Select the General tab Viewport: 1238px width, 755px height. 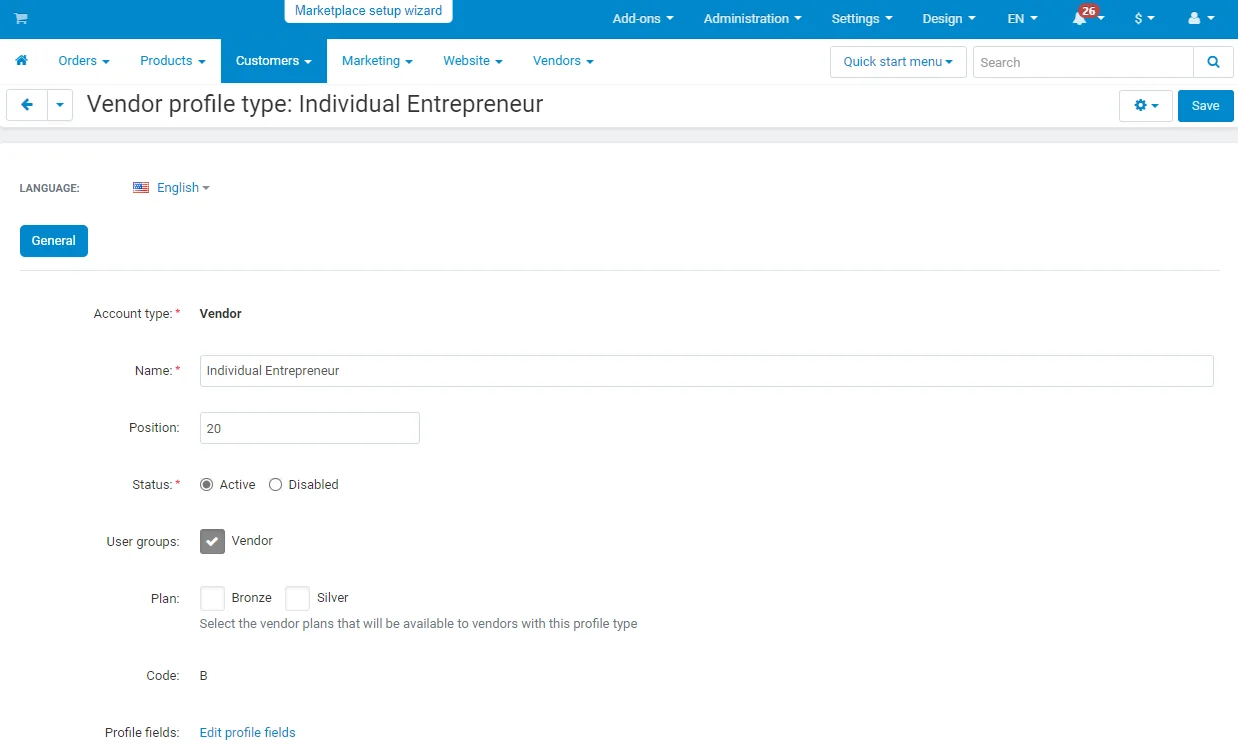pyautogui.click(x=54, y=241)
